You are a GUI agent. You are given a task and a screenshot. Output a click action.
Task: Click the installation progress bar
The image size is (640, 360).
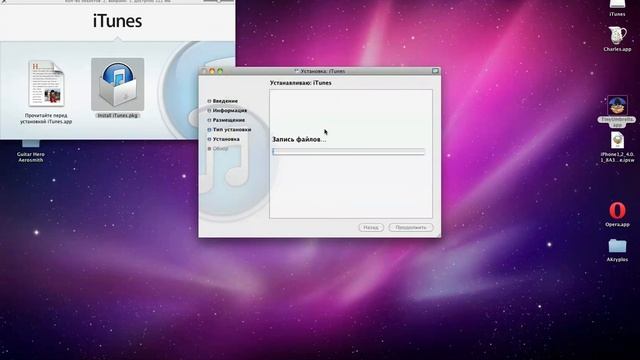(349, 151)
